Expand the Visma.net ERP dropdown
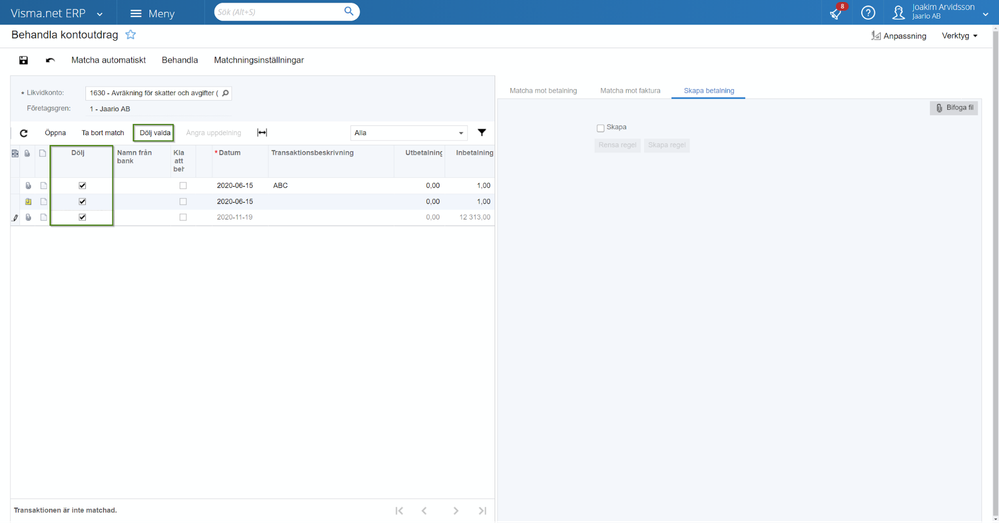 [99, 14]
